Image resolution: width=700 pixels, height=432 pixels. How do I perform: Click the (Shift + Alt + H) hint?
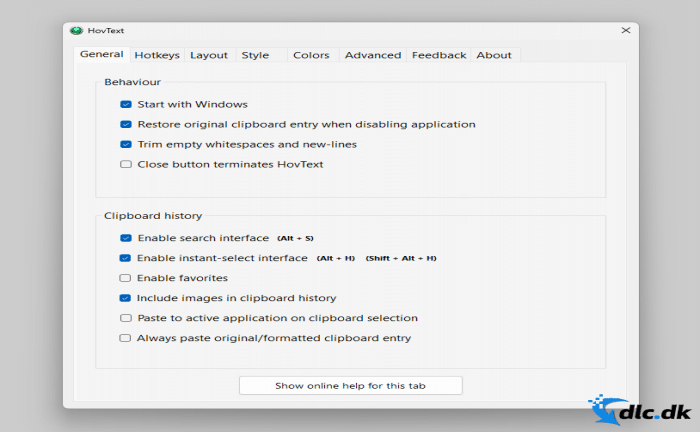(x=401, y=258)
